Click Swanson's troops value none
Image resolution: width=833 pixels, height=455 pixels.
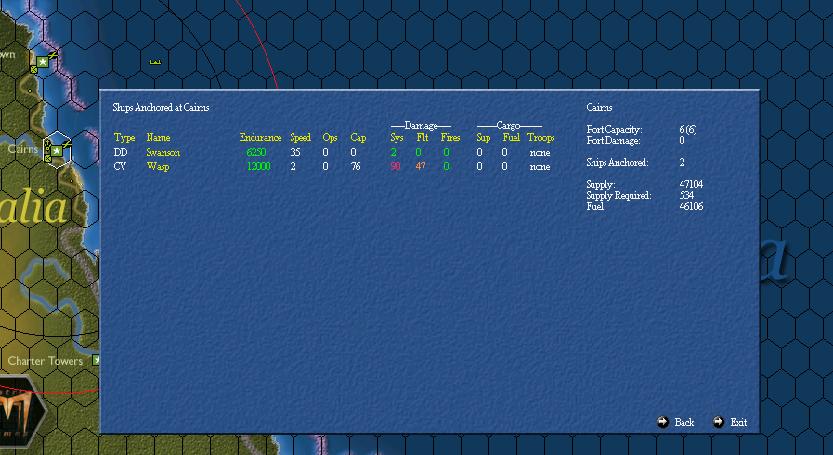tap(540, 153)
